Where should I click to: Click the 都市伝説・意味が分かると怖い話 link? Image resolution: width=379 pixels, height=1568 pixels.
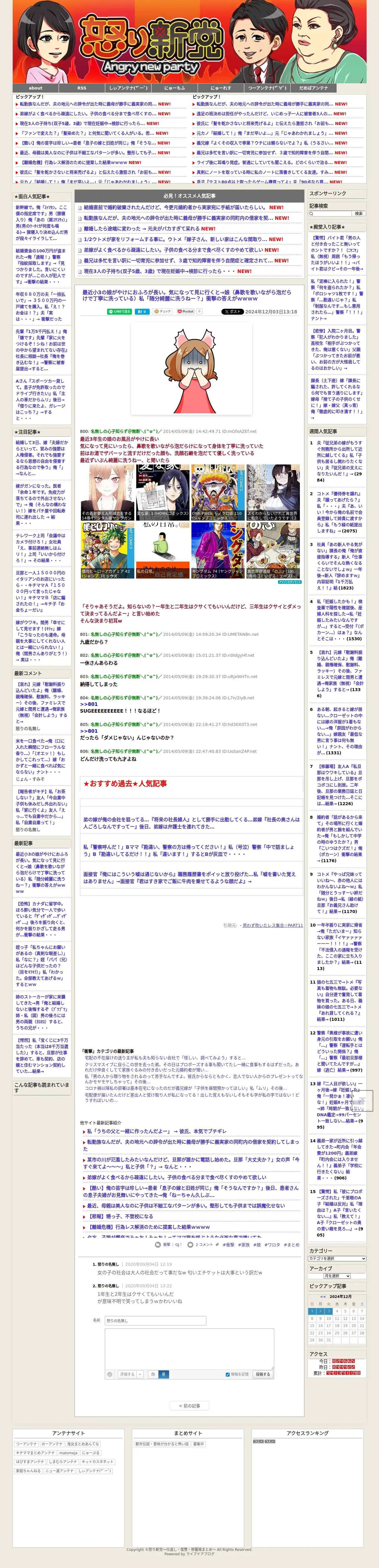[162, 1444]
